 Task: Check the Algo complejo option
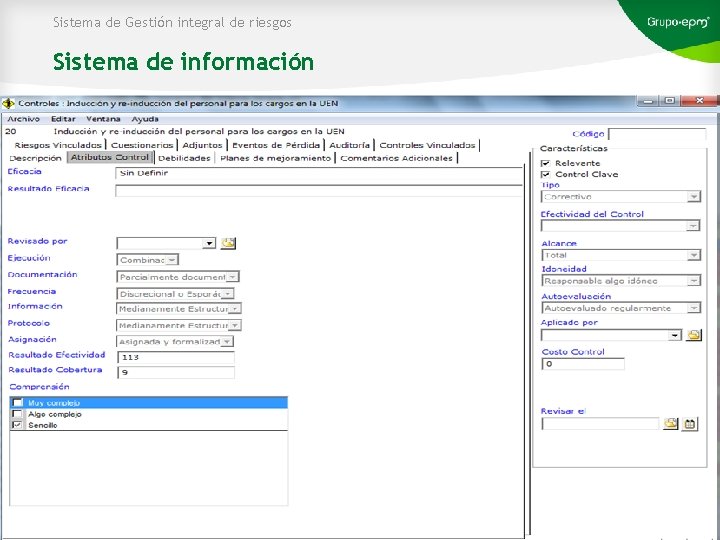point(17,414)
